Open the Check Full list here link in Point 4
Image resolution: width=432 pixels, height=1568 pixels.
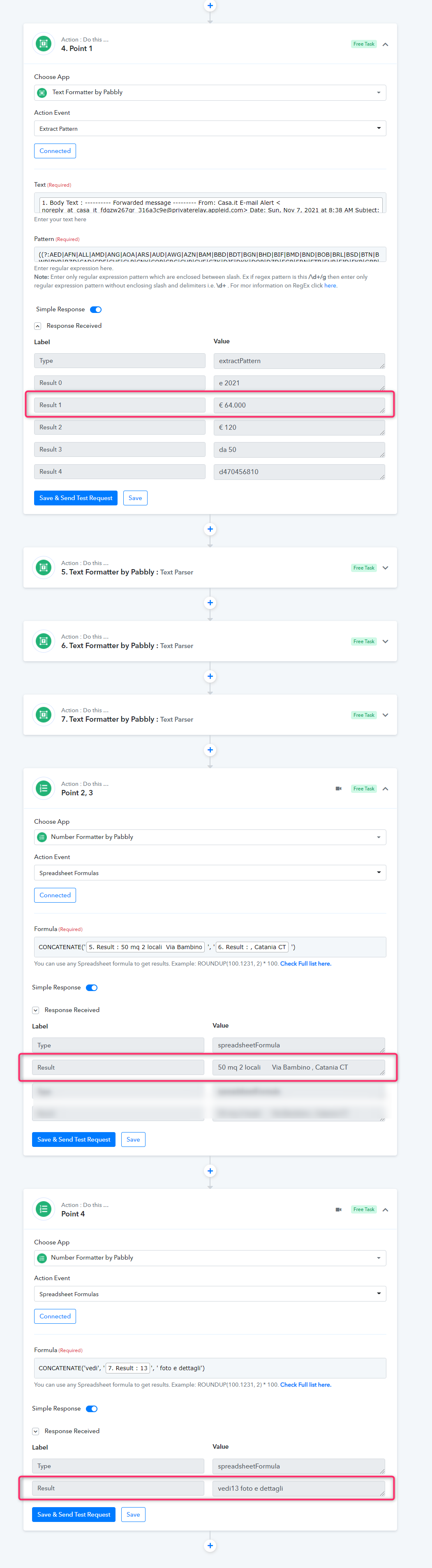[305, 1385]
